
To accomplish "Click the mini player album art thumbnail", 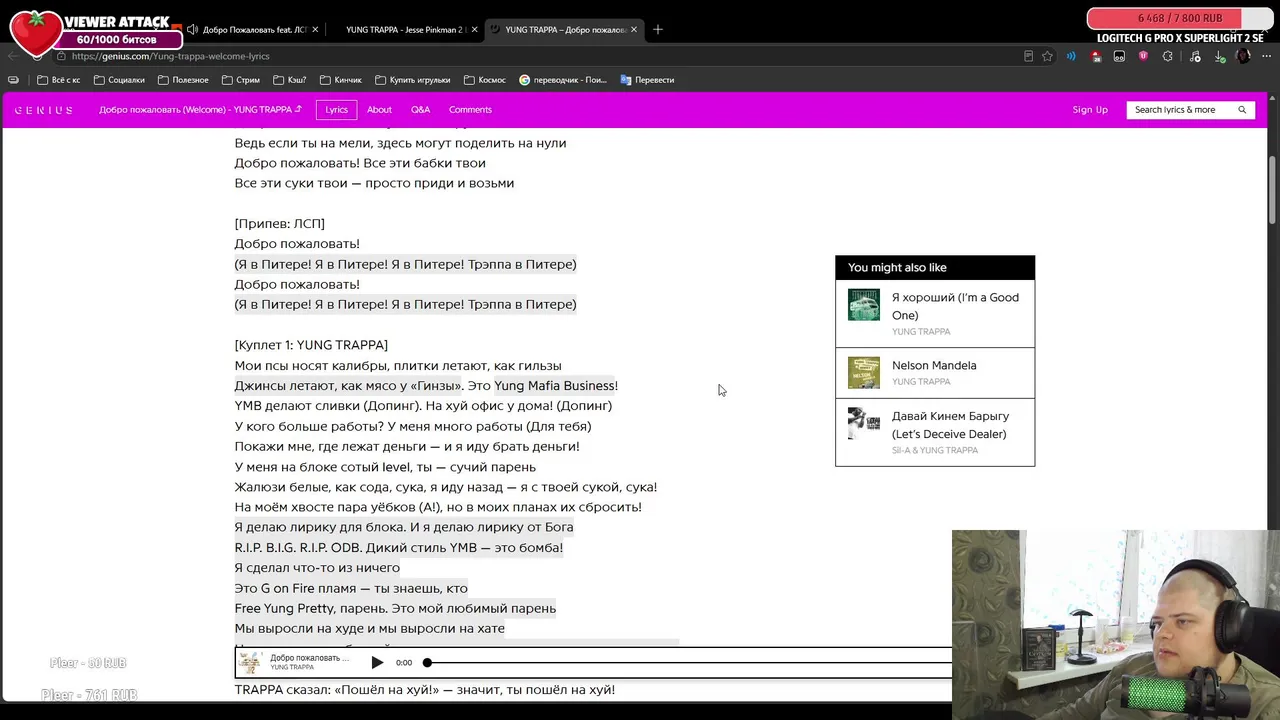I will (x=250, y=662).
